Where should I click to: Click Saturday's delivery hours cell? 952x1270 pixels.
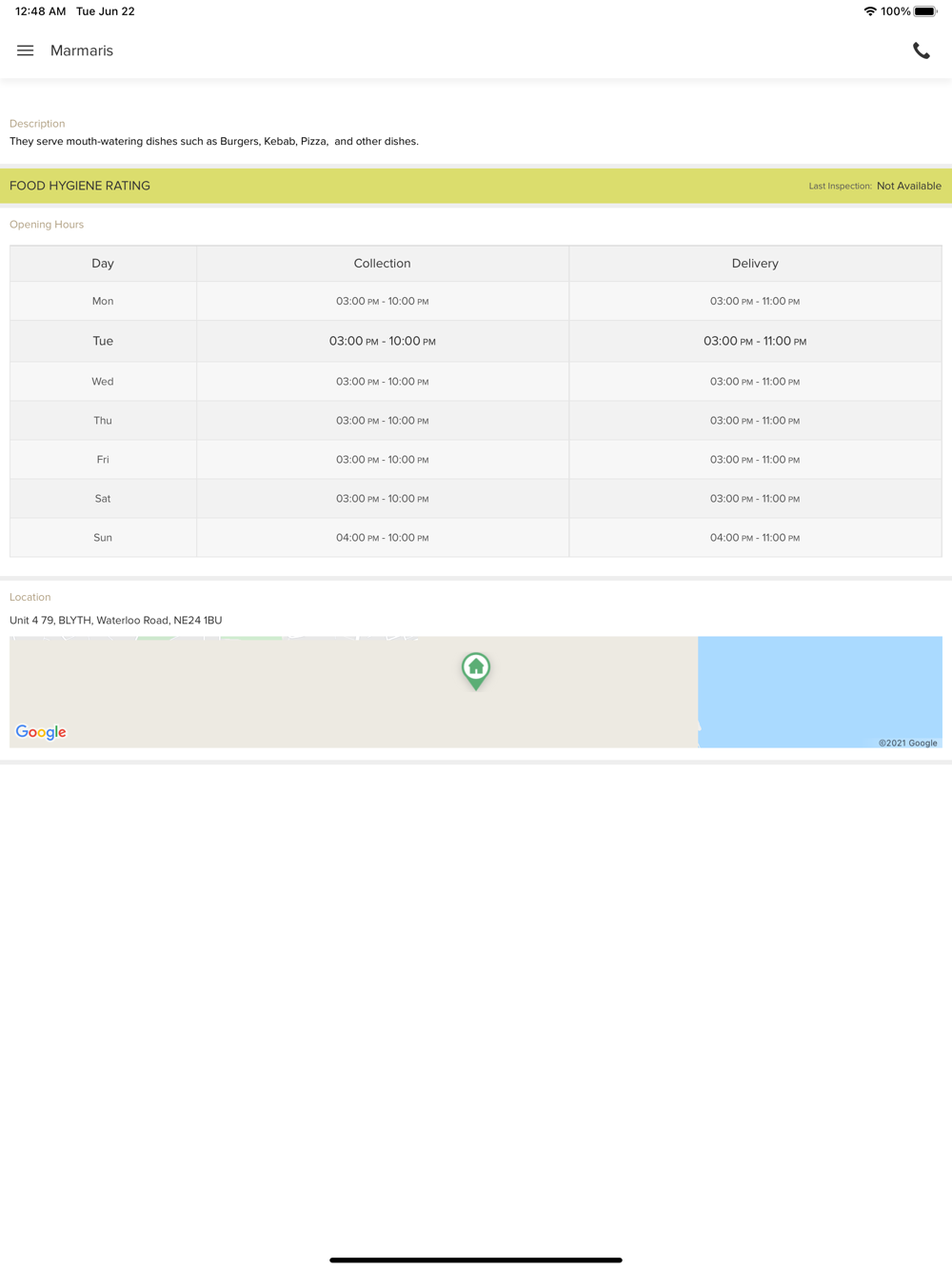click(x=755, y=499)
